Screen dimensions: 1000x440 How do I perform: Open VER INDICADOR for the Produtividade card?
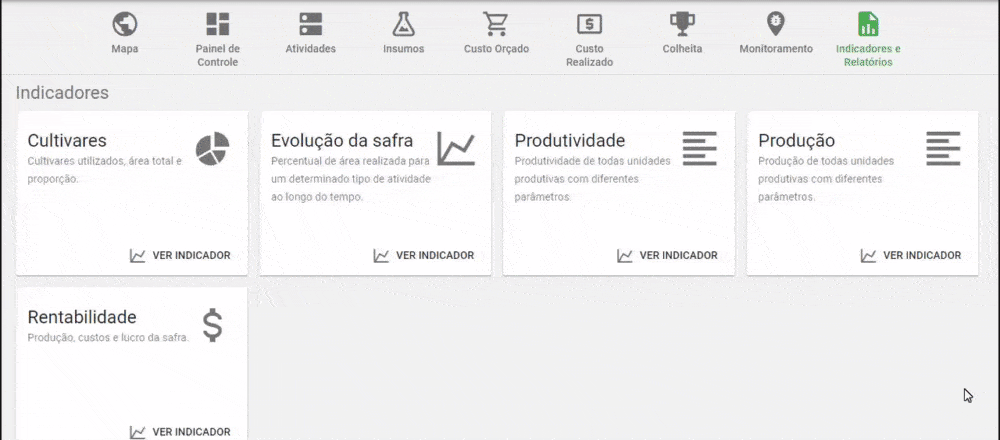click(x=667, y=255)
